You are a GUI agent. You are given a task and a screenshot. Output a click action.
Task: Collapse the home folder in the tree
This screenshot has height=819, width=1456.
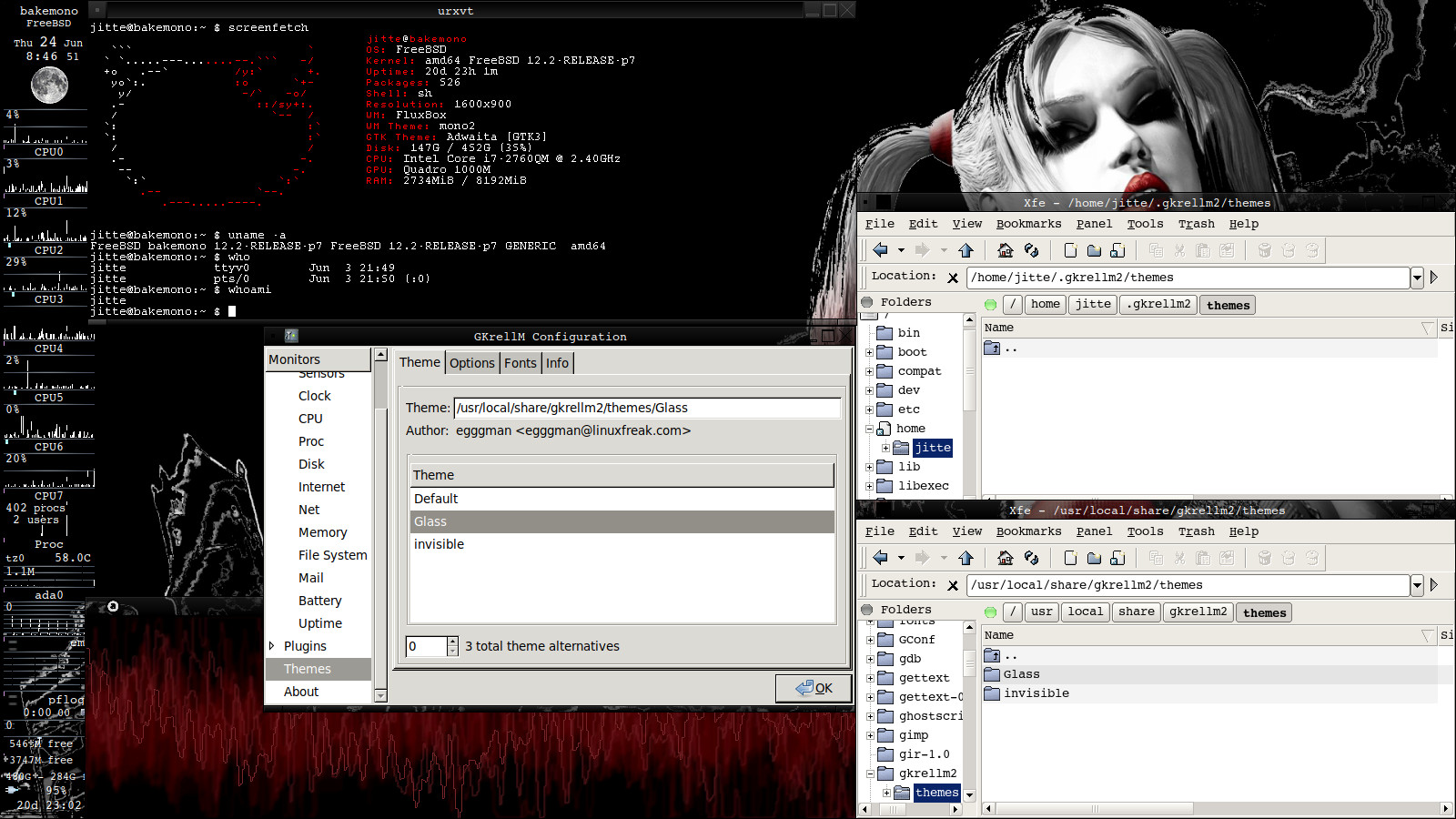[870, 429]
